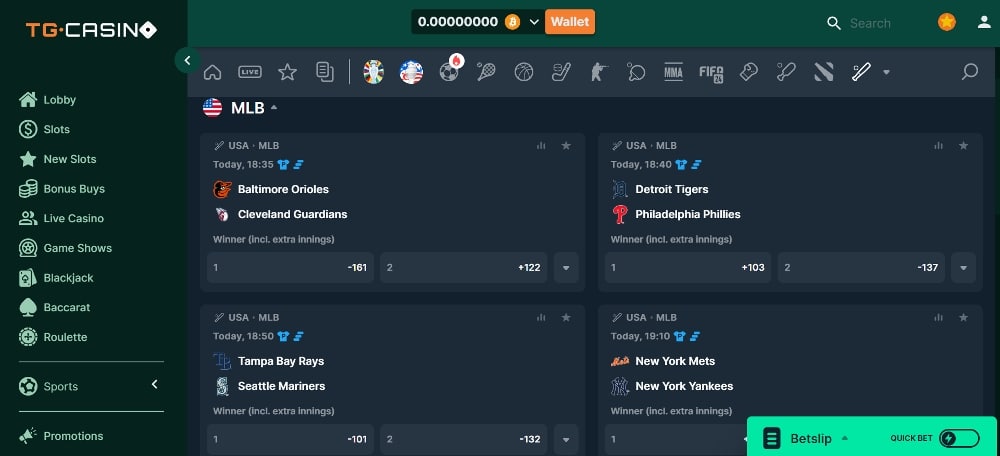The height and width of the screenshot is (456, 1000).
Task: View statistics for Rays vs Mariners
Action: pyautogui.click(x=541, y=317)
